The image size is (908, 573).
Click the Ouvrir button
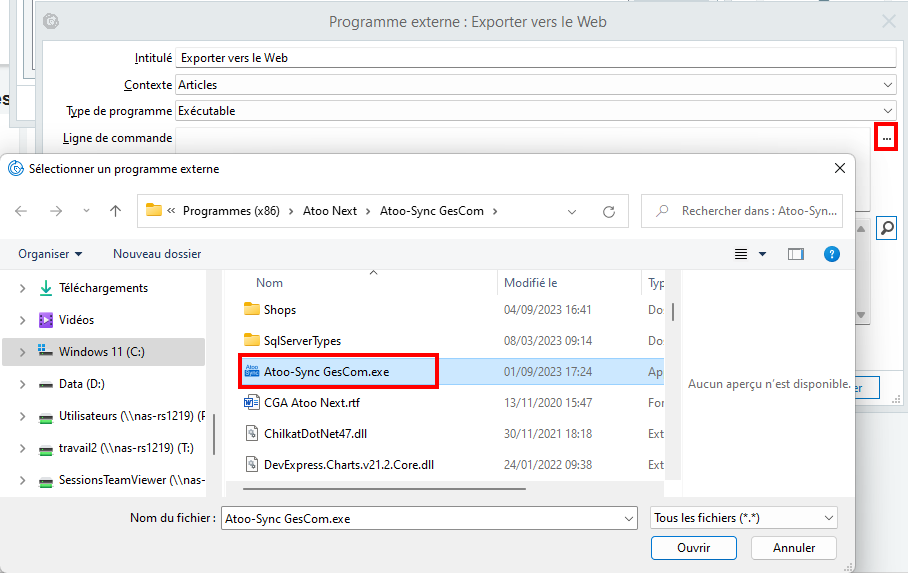(694, 548)
